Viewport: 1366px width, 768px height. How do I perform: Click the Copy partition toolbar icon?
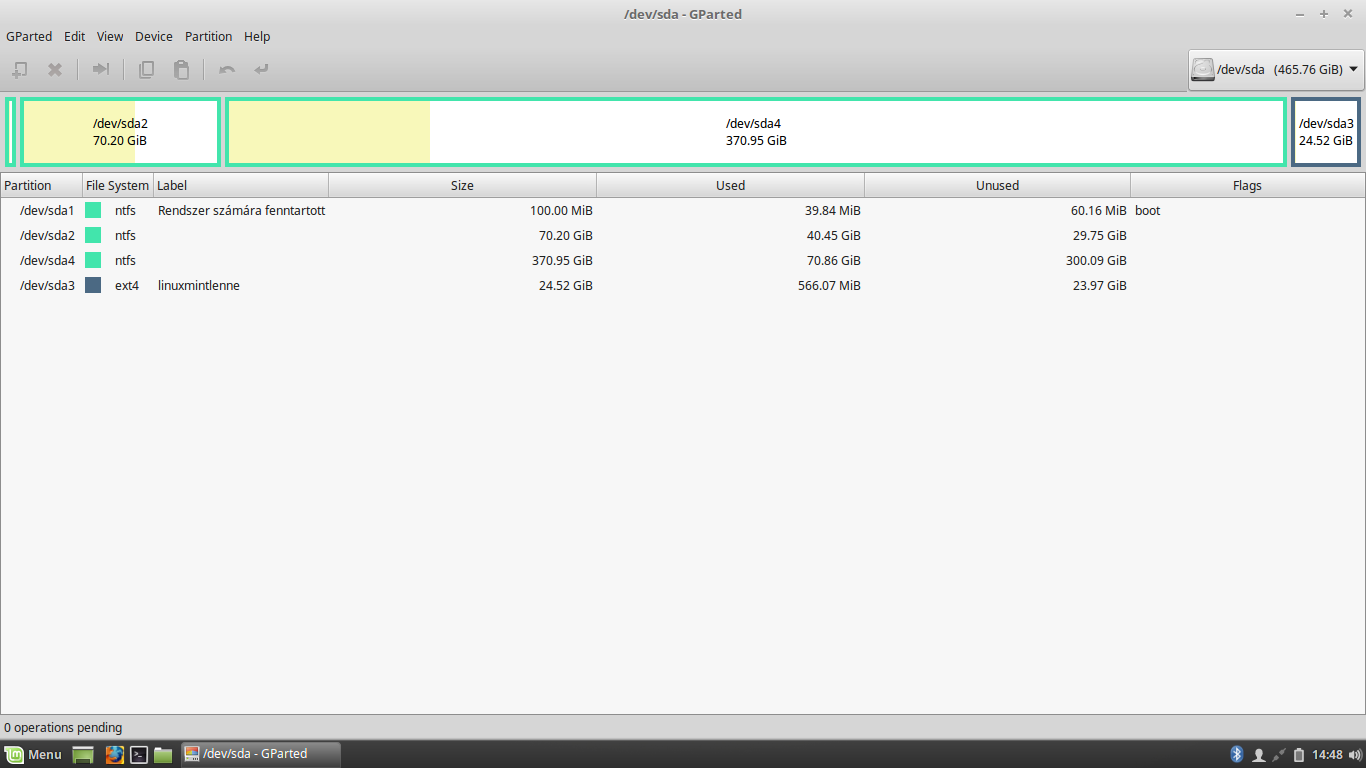click(x=146, y=70)
